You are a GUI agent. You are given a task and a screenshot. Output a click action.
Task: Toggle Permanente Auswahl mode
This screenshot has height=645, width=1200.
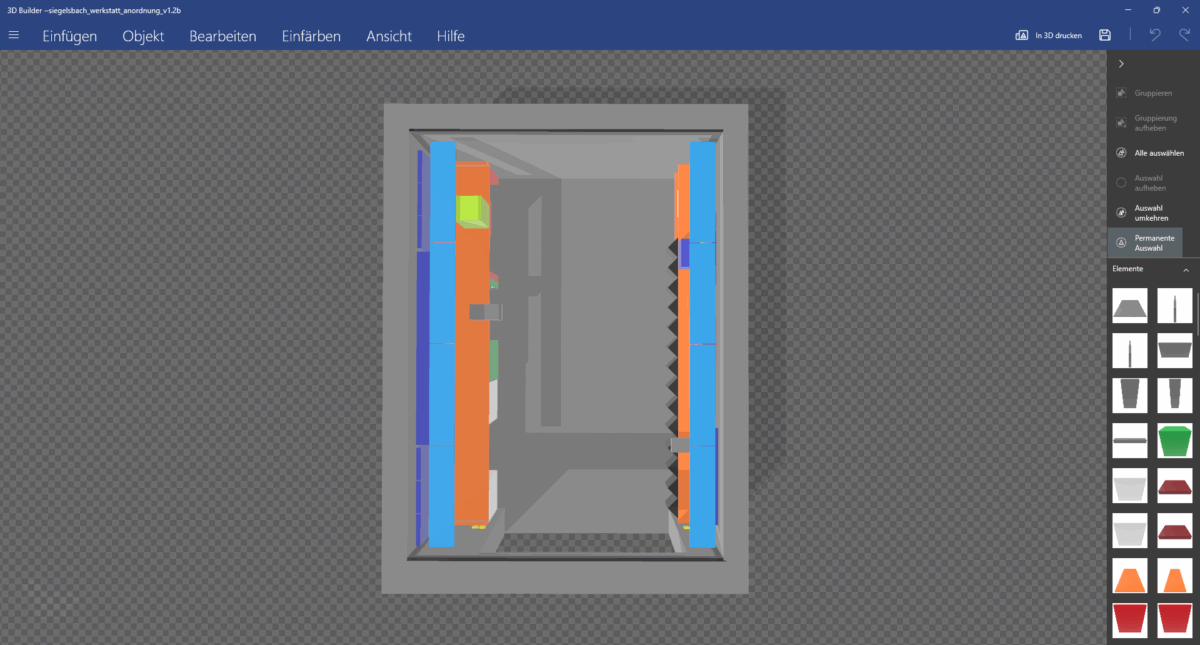coord(1145,242)
